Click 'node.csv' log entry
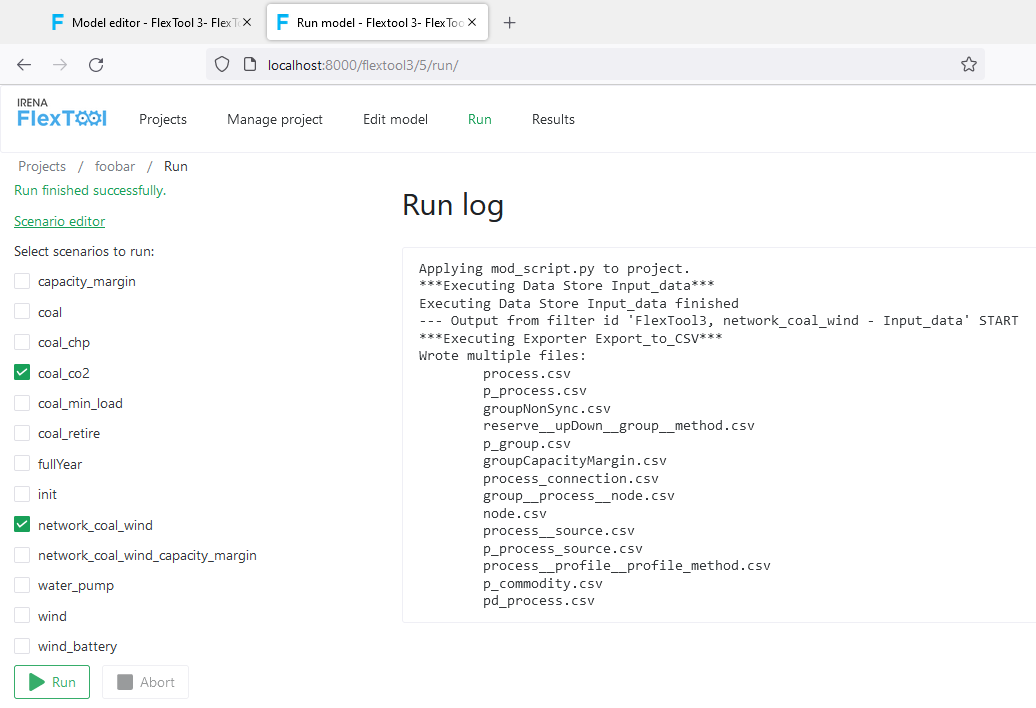 pyautogui.click(x=514, y=514)
